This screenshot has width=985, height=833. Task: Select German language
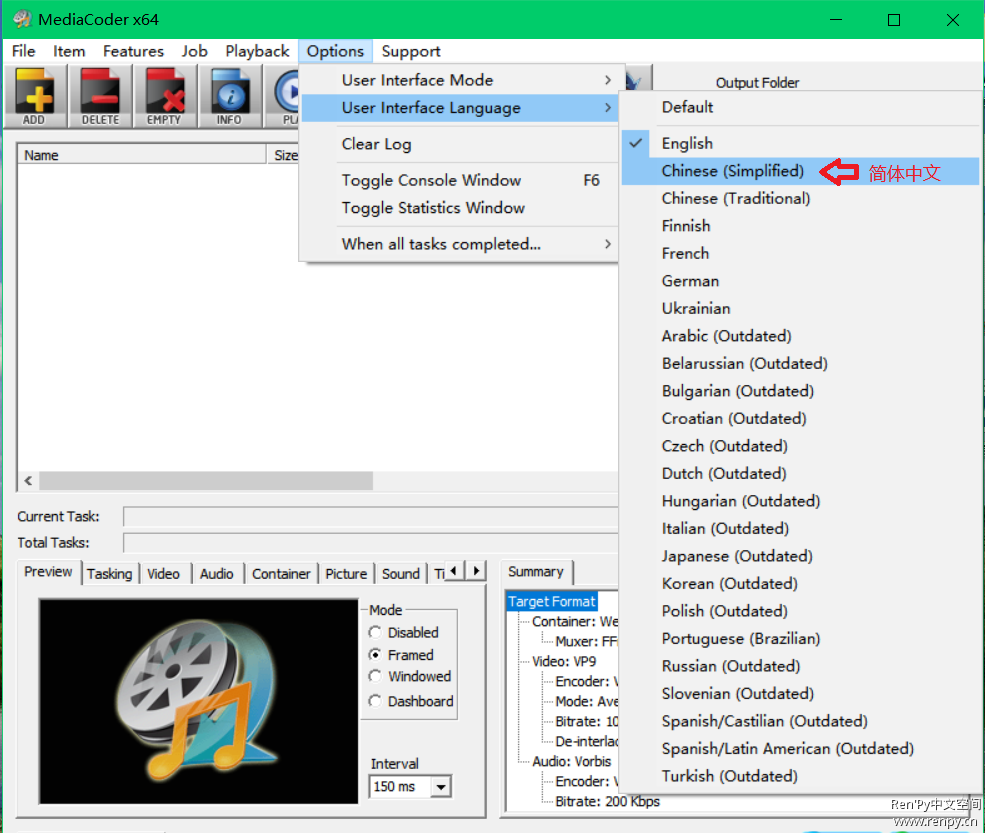[800, 281]
